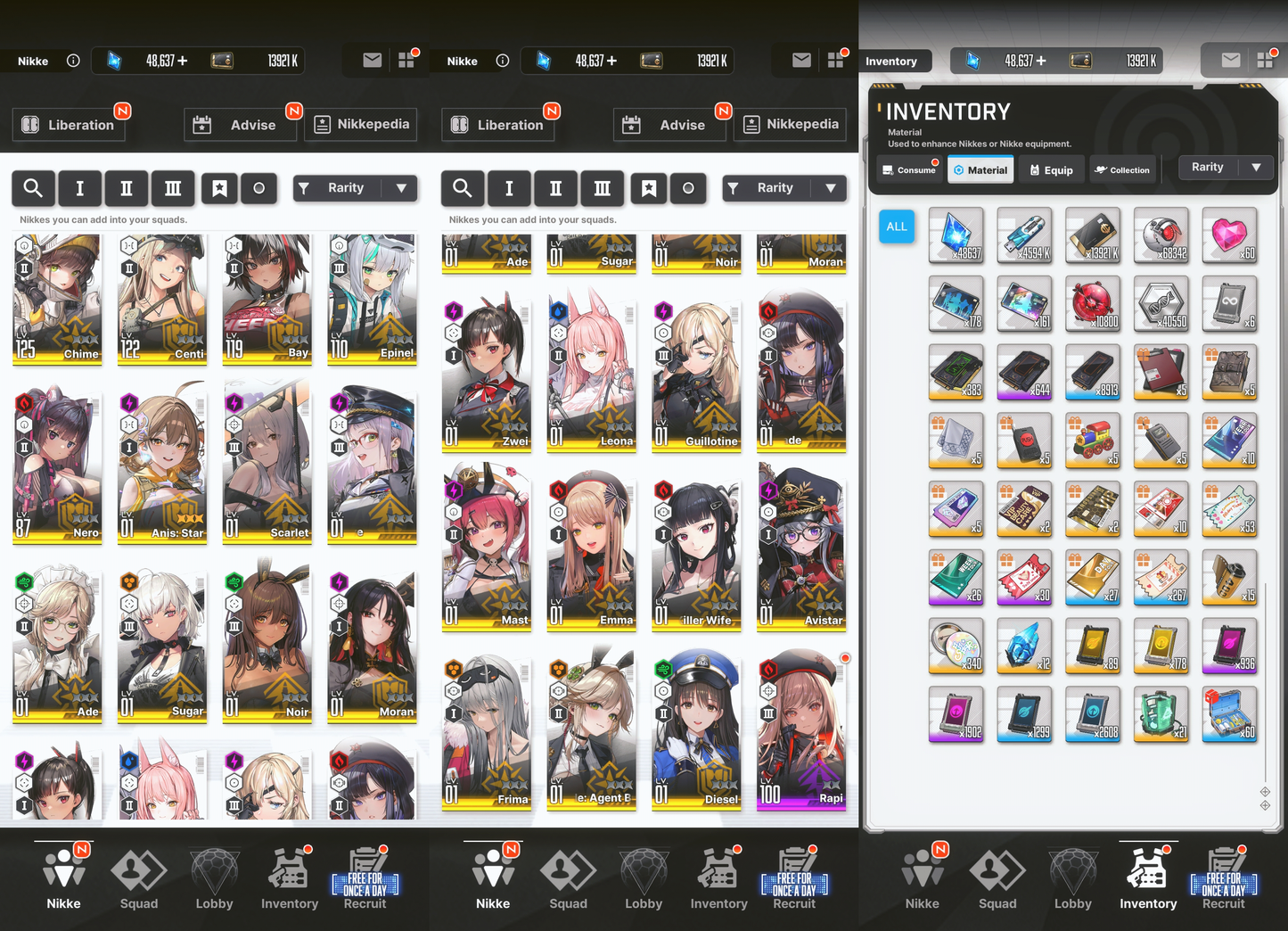Select the item with count x68342
Screen dimensions: 1288x931
point(1161,235)
